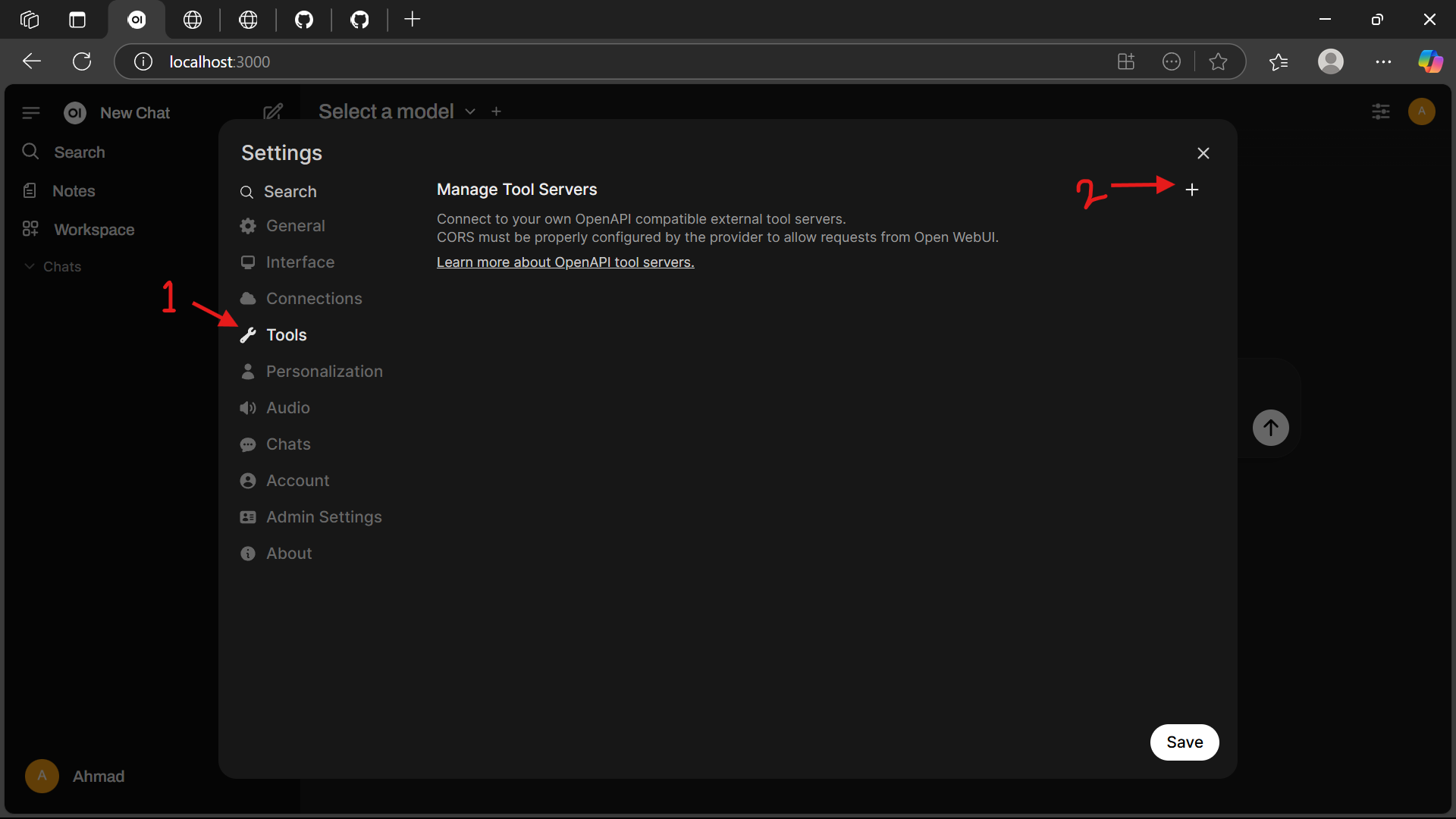Viewport: 1456px width, 819px height.
Task: Click the plus icon to add tool server
Action: (1191, 190)
